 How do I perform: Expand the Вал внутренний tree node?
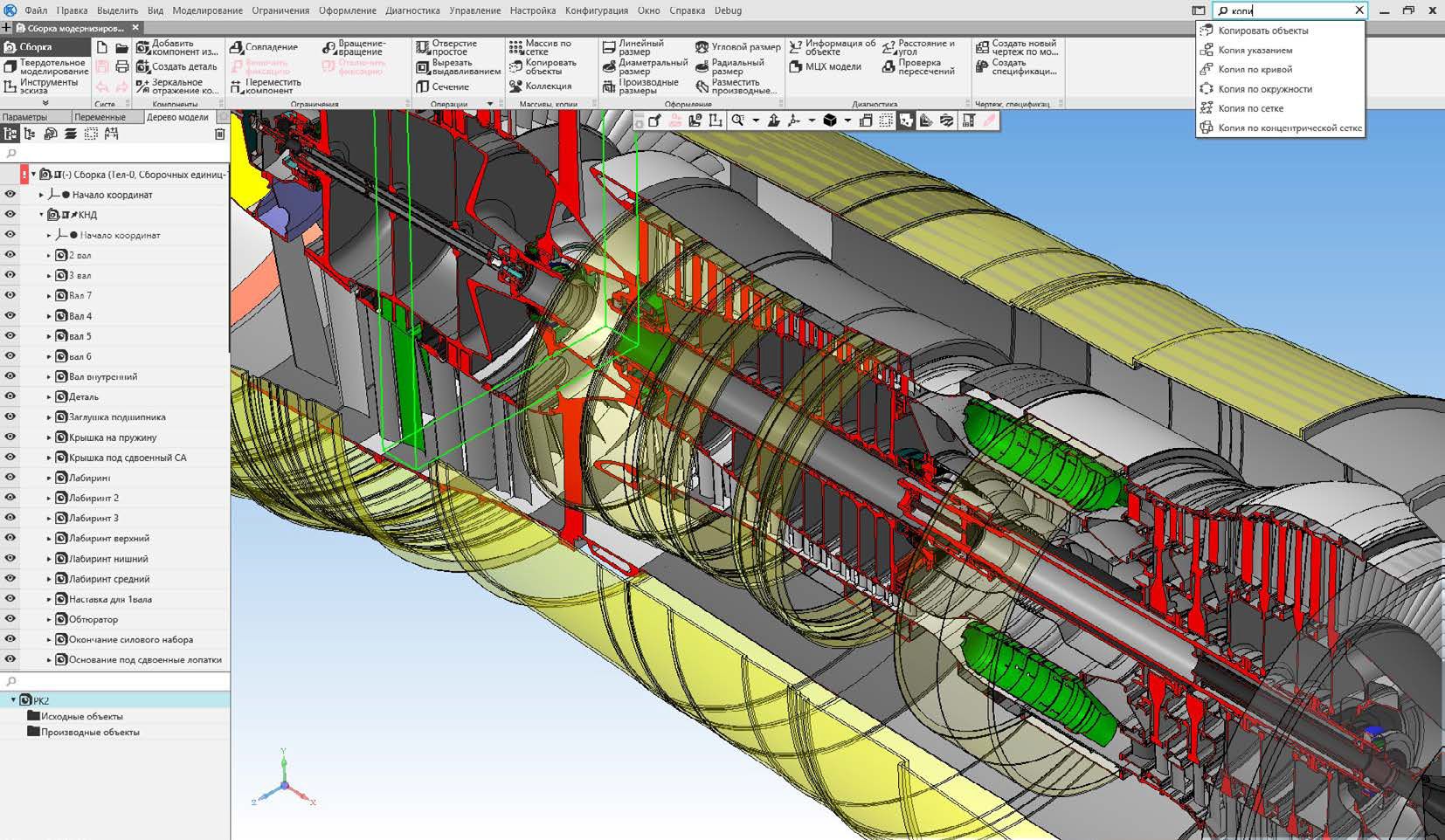tap(49, 377)
